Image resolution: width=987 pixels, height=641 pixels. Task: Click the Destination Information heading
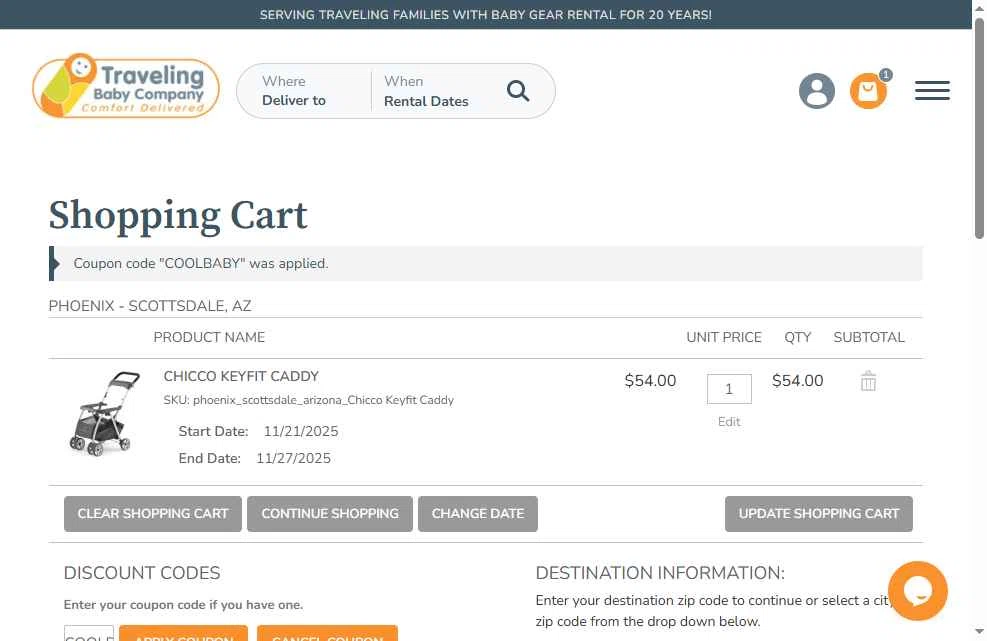(x=660, y=573)
